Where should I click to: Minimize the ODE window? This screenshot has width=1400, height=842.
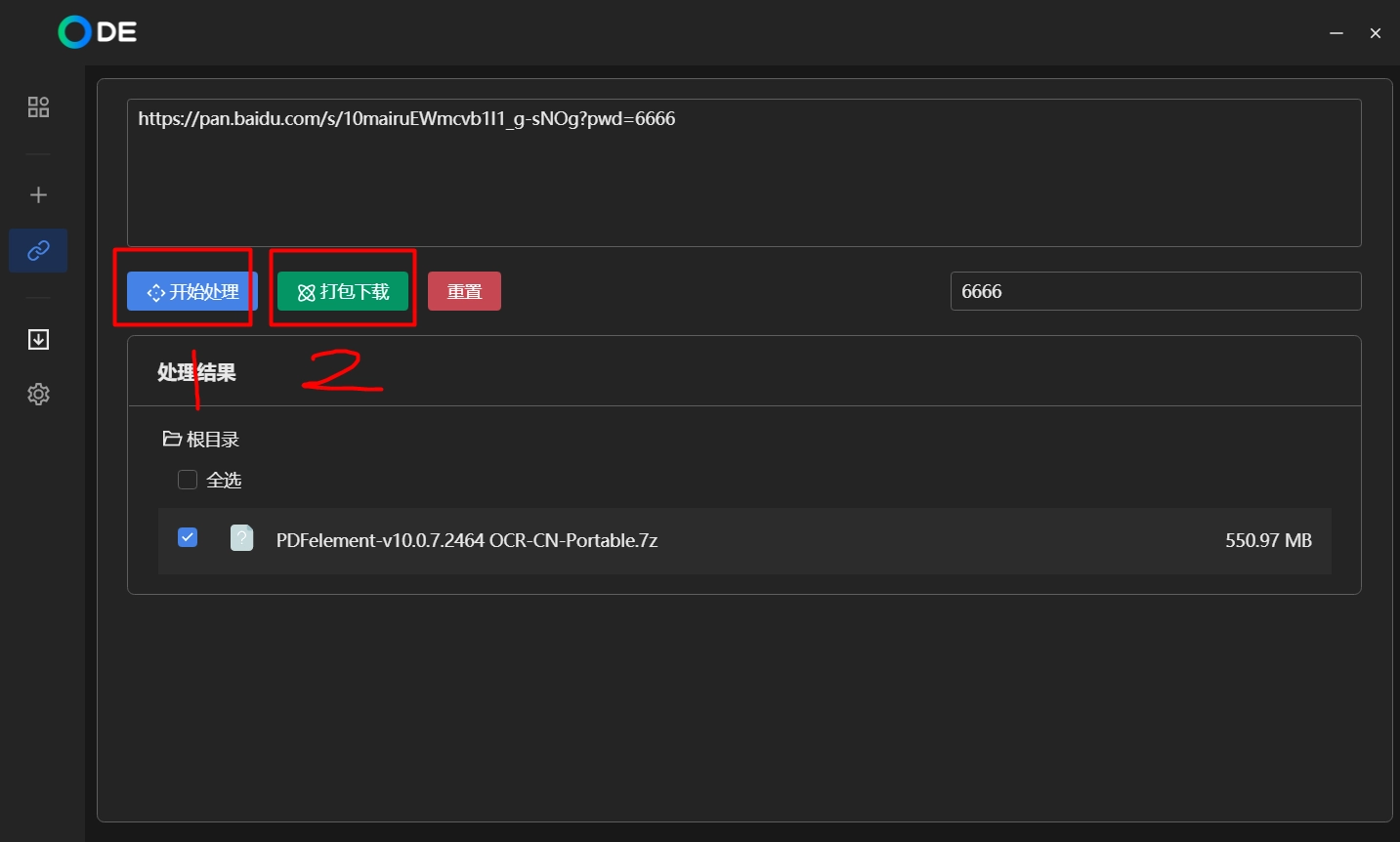pyautogui.click(x=1336, y=33)
